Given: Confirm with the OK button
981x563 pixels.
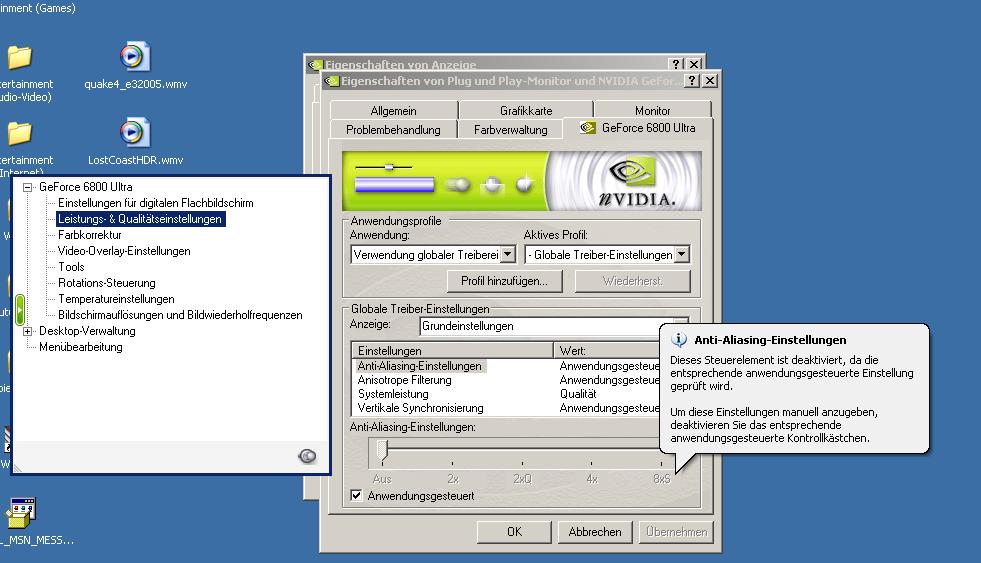Looking at the screenshot, I should (x=514, y=532).
